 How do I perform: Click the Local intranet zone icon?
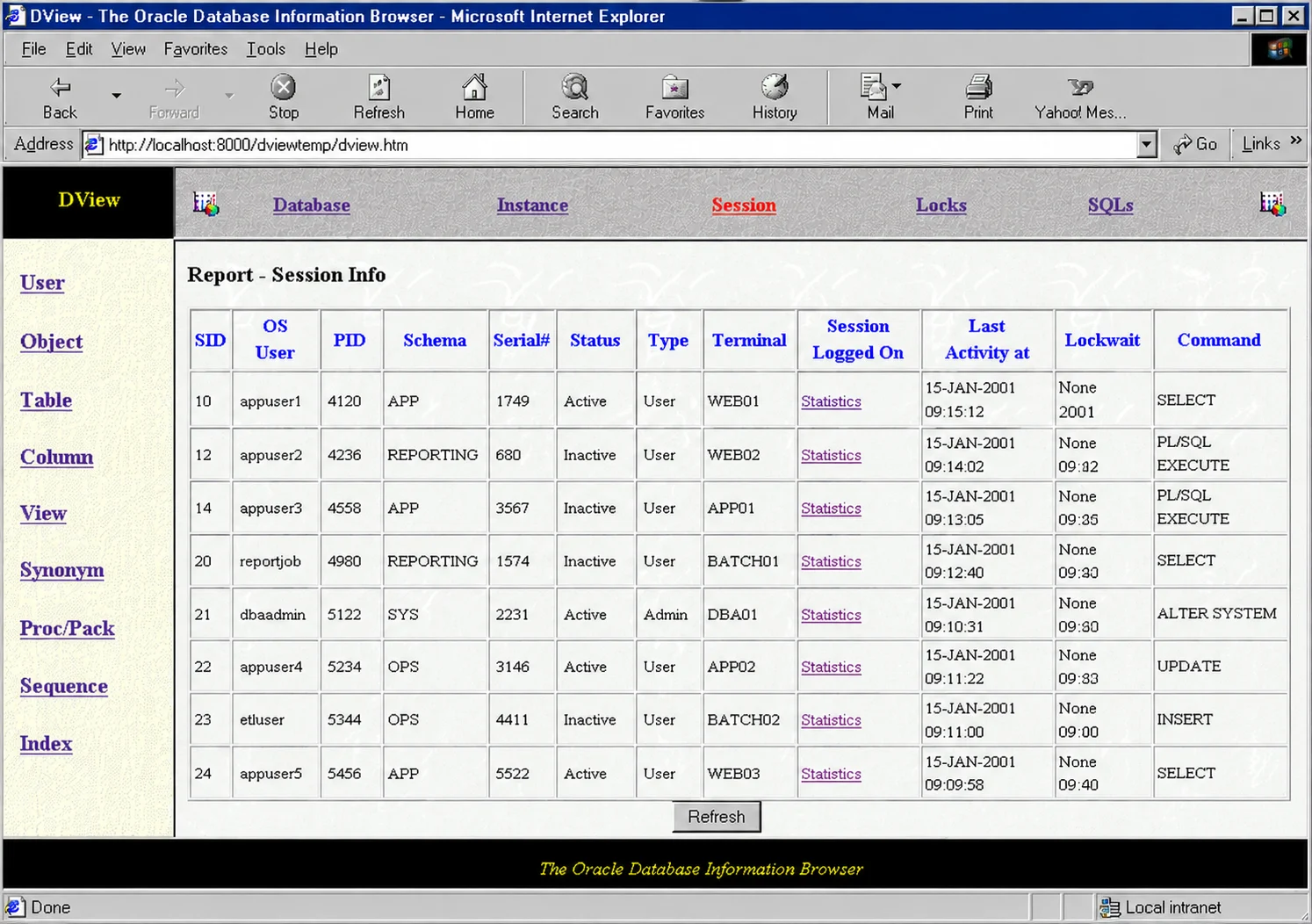[1110, 907]
